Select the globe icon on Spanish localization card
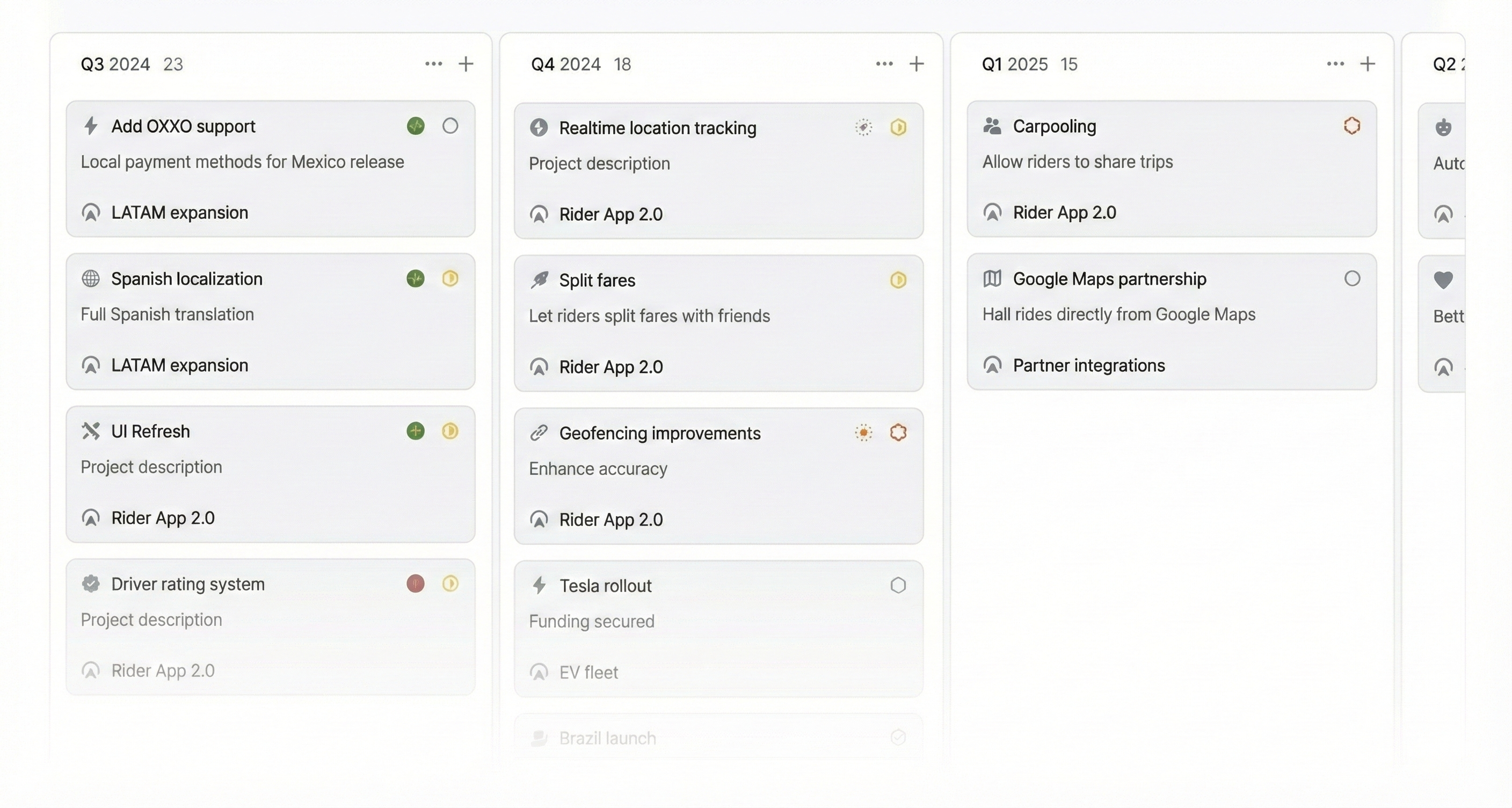Viewport: 1512px width, 808px height. click(x=91, y=278)
